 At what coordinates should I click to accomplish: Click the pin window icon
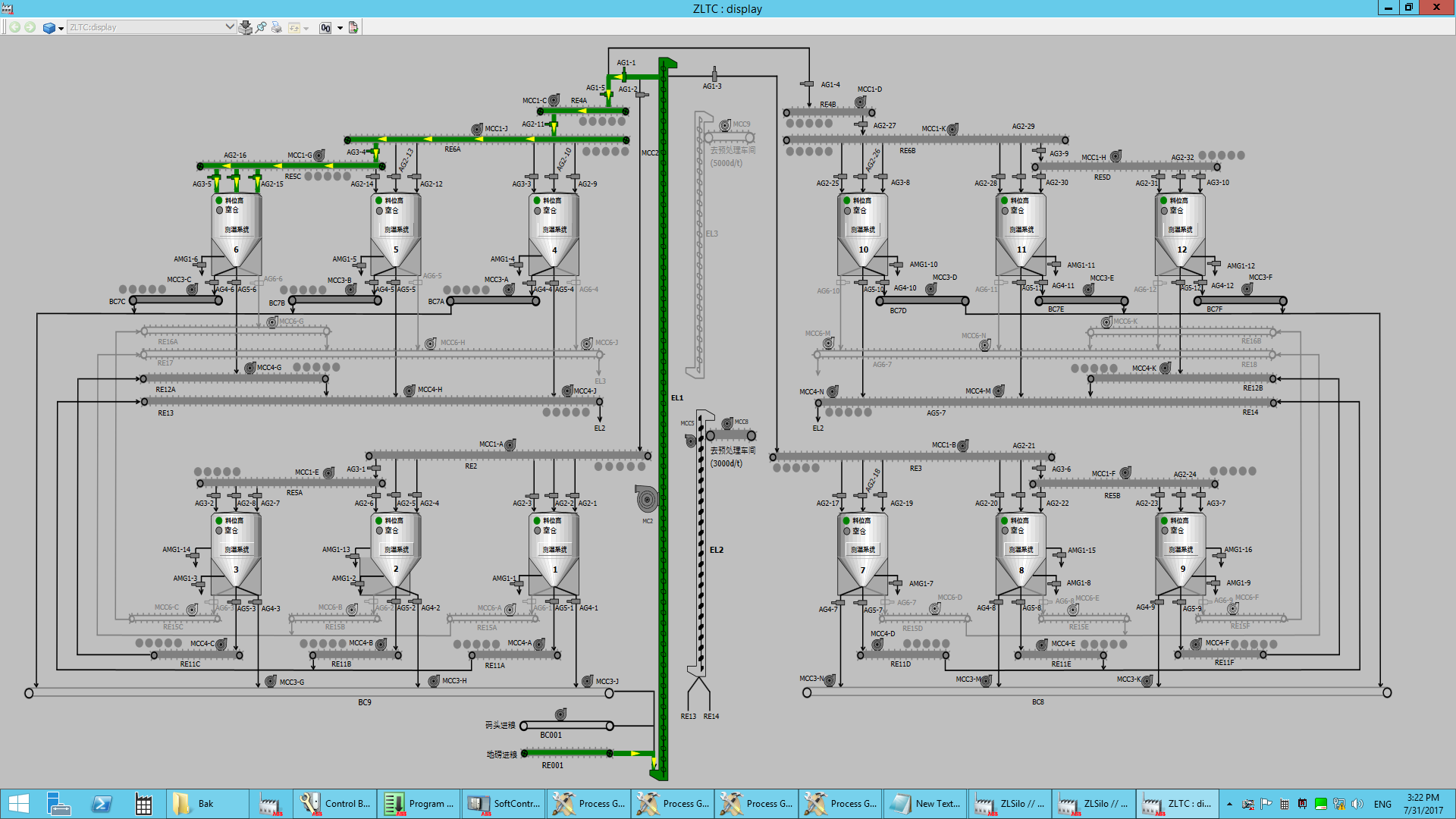coord(262,27)
